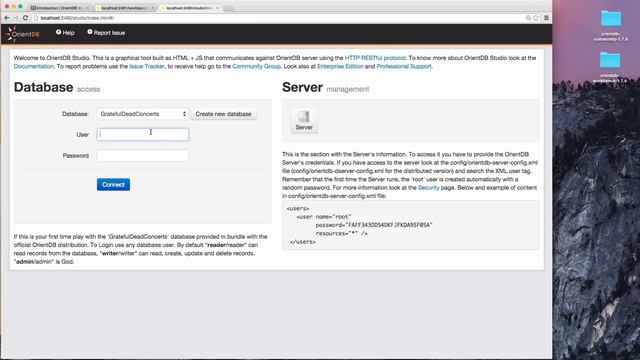640x360 pixels.
Task: Select the orientdb-community folder on desktop
Action: (x=611, y=26)
